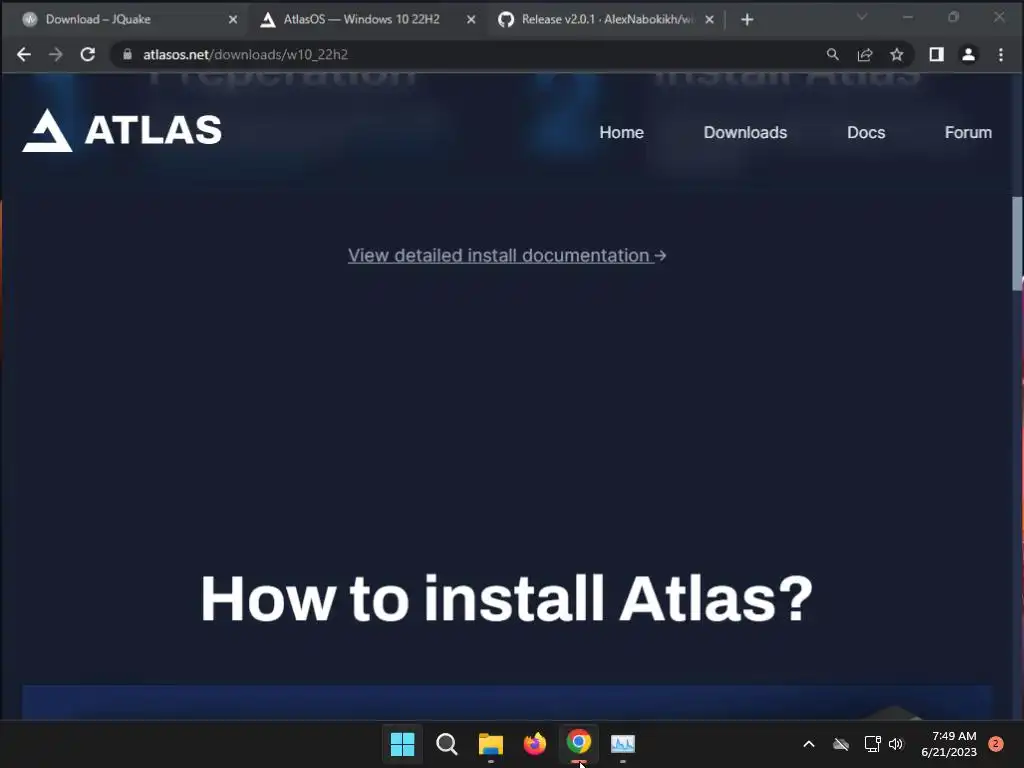Screen dimensions: 1024x768
Task: Reload the AtlasOS page
Action: pos(88,55)
